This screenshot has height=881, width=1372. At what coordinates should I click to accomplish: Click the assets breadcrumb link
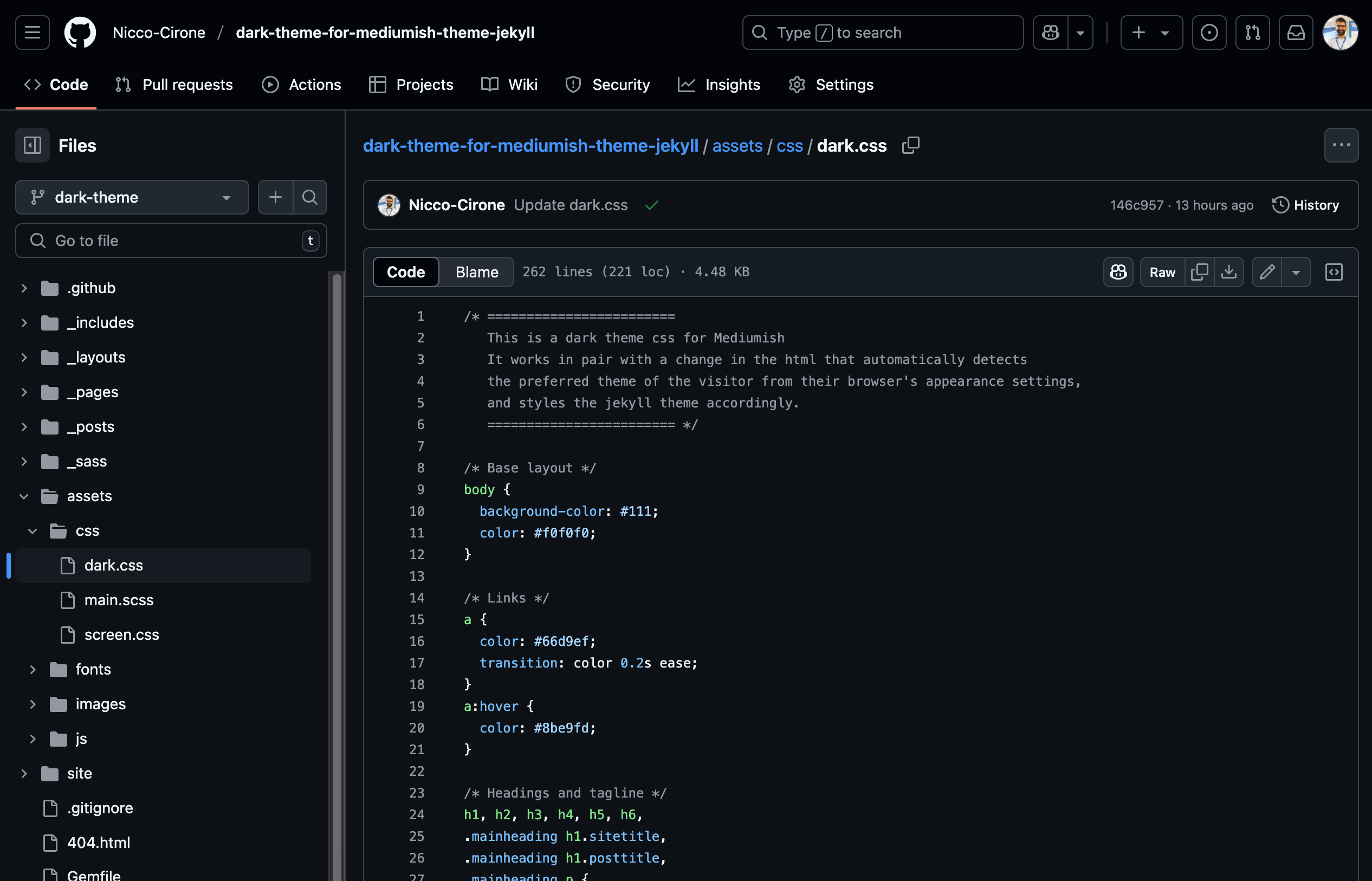[x=737, y=145]
